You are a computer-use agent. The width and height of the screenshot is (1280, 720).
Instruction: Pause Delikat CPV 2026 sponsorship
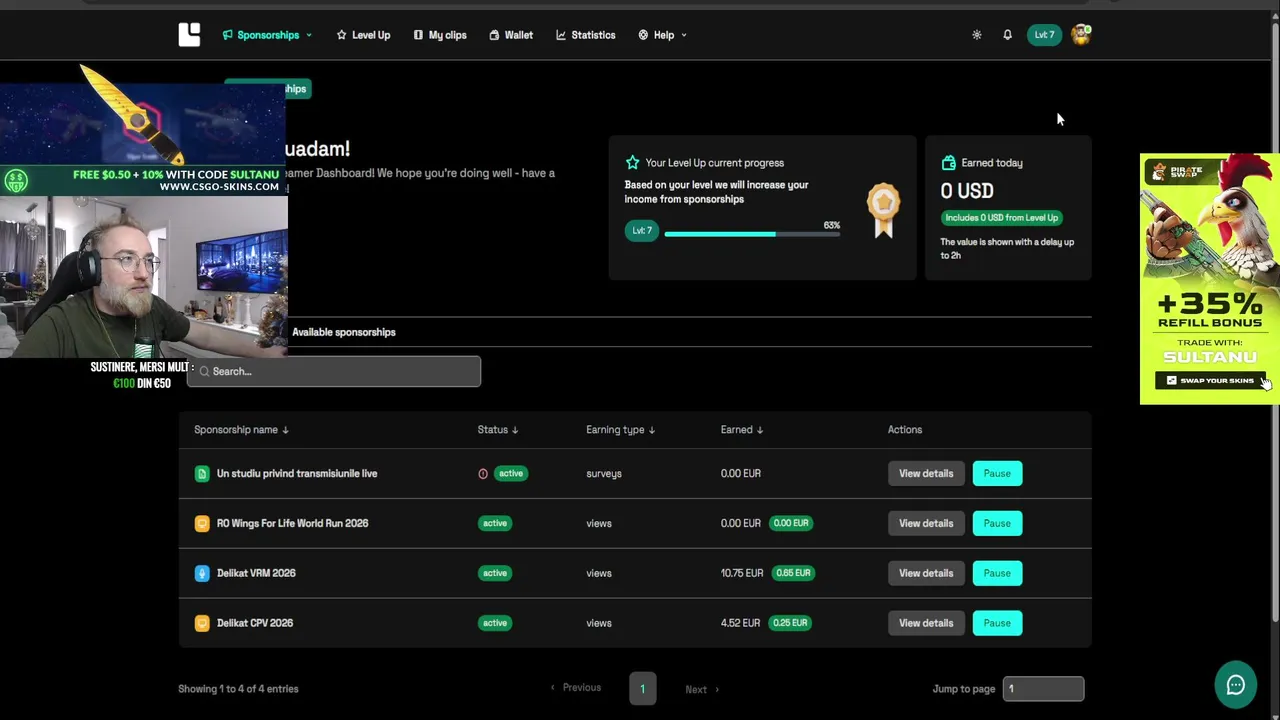click(x=997, y=623)
